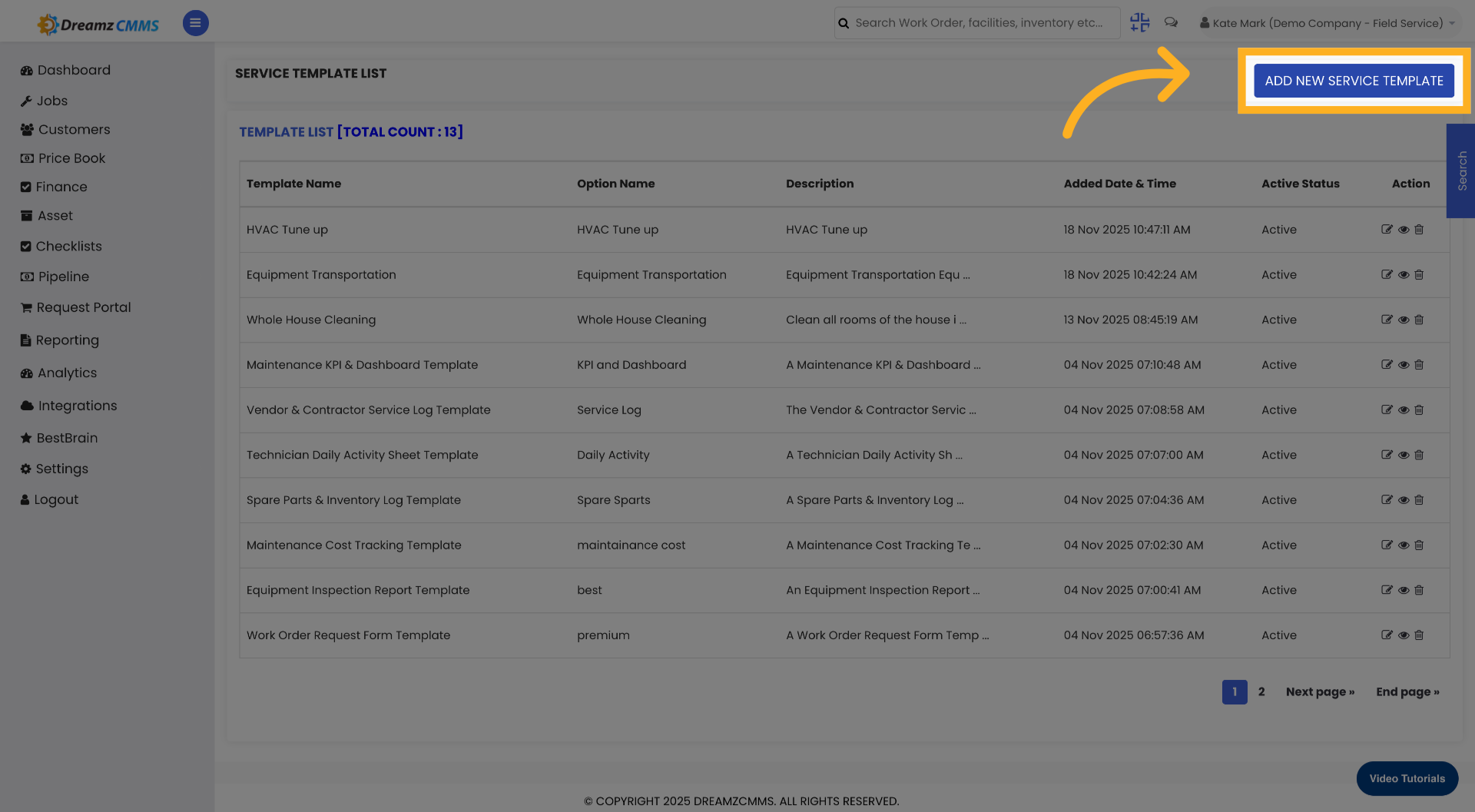Open the Video Tutorials button
This screenshot has width=1475, height=812.
pyautogui.click(x=1407, y=778)
